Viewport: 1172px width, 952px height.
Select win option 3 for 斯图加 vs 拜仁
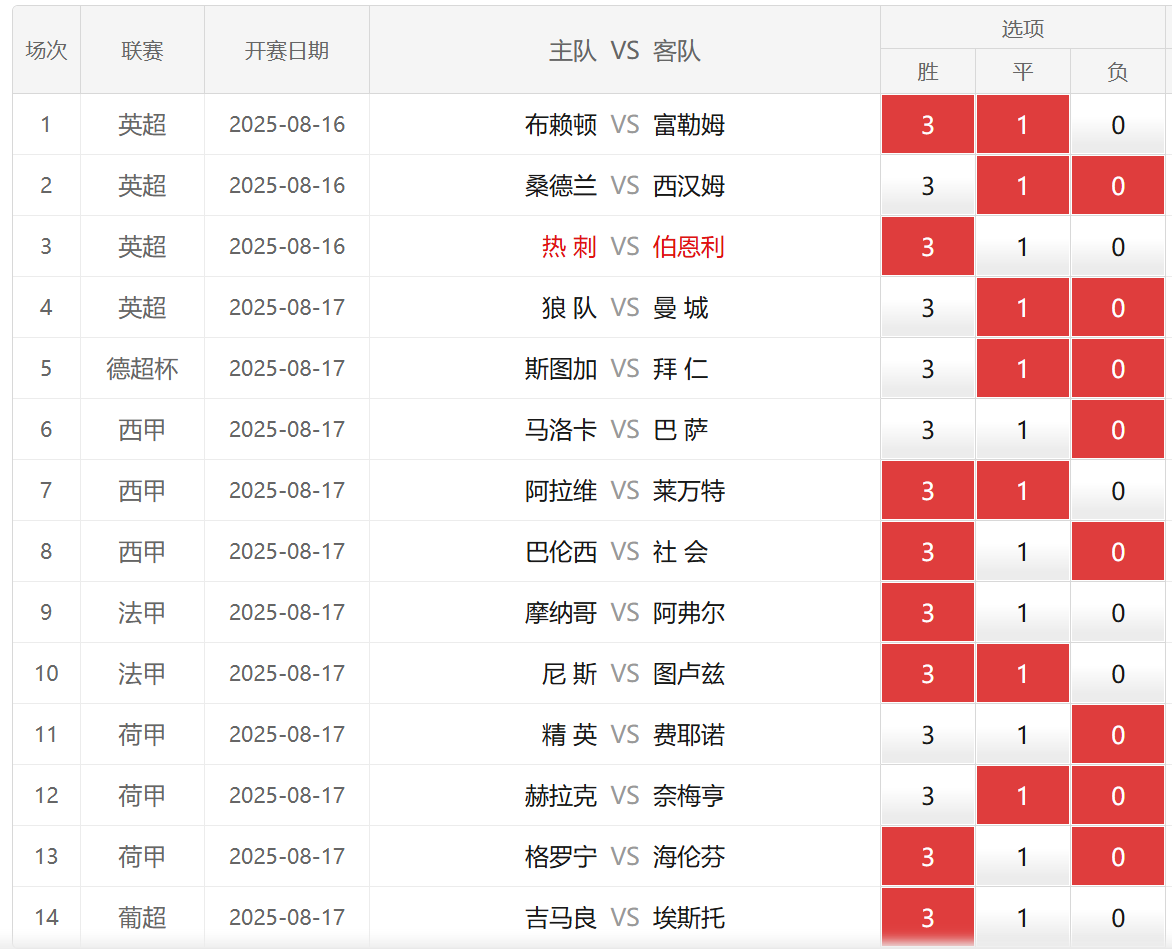[928, 368]
